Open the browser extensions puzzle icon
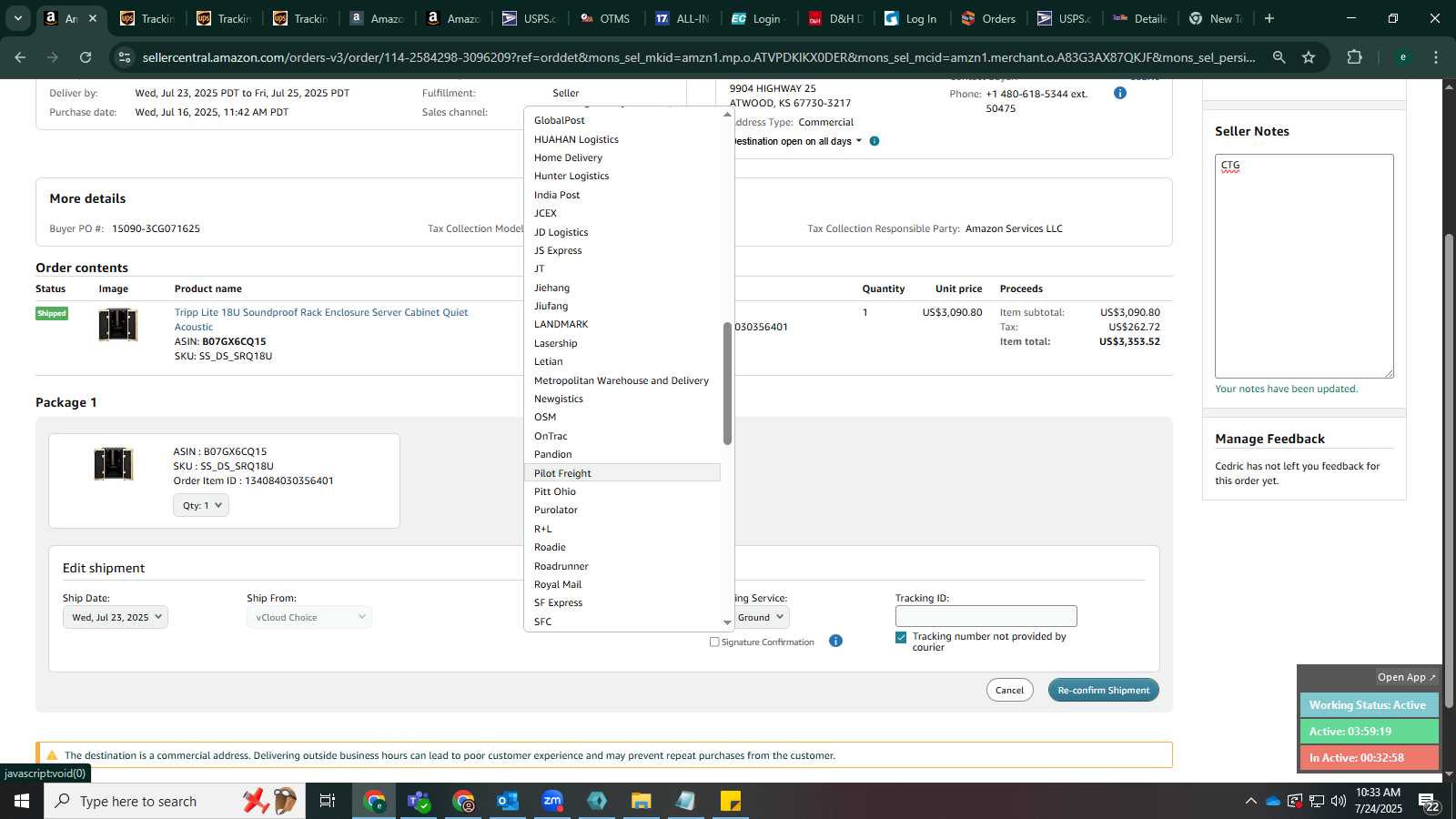This screenshot has width=1456, height=819. (1354, 57)
